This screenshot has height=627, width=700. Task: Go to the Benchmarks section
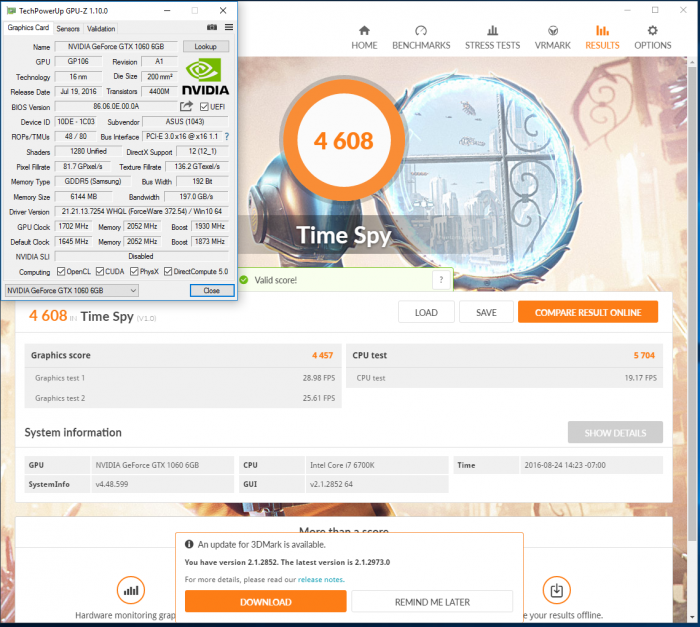(x=421, y=38)
